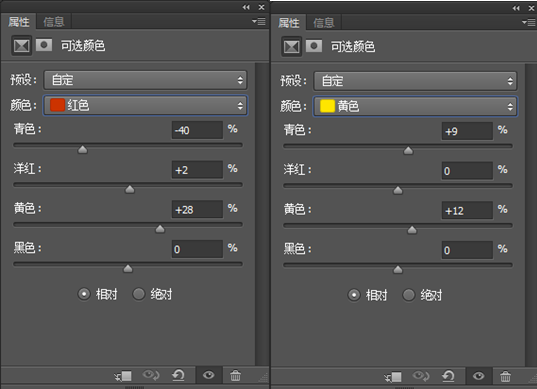Collapse left panel with double-arrow icon
The image size is (537, 389).
click(x=246, y=7)
